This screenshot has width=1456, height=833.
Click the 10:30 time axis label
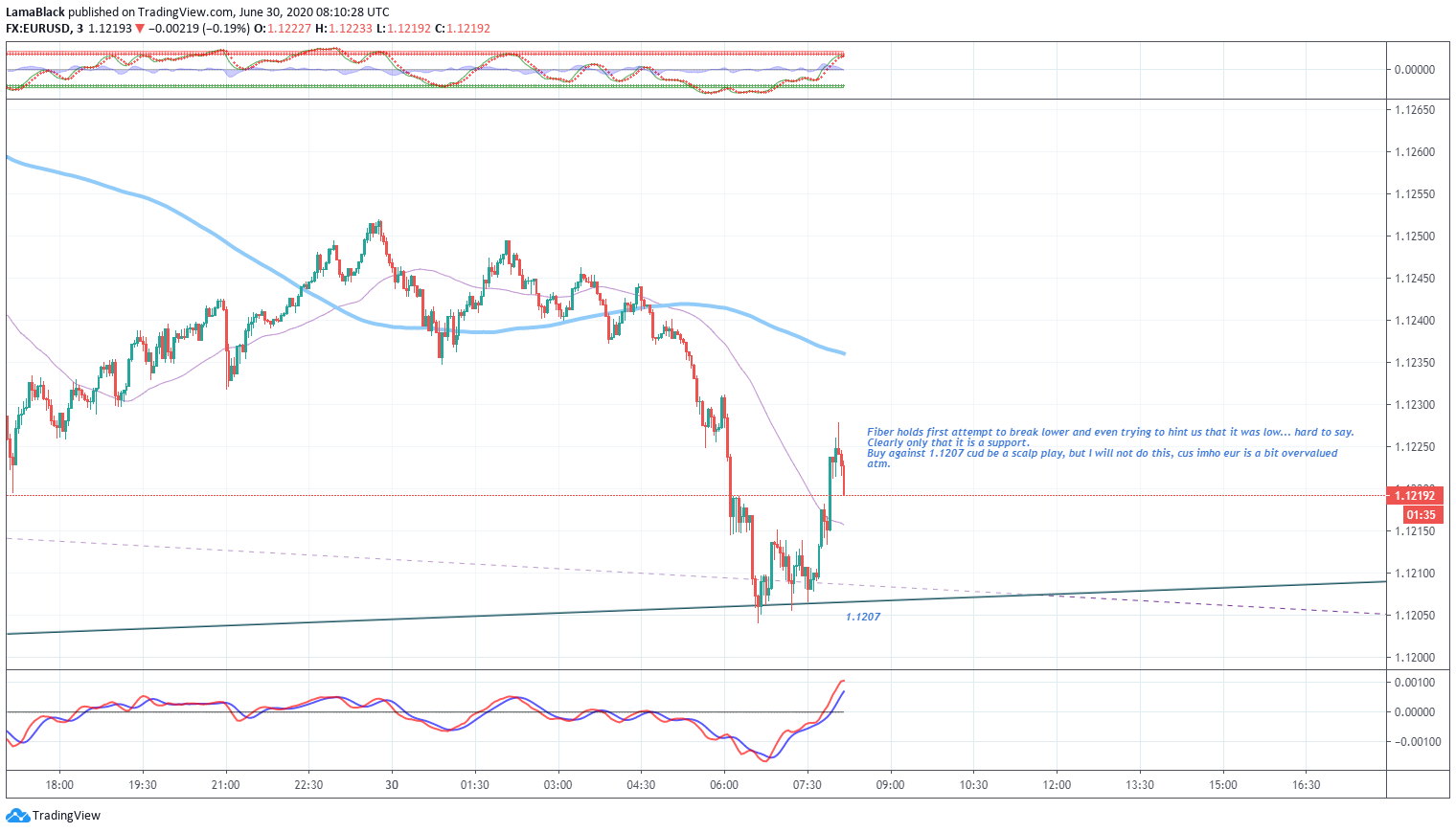click(x=973, y=785)
